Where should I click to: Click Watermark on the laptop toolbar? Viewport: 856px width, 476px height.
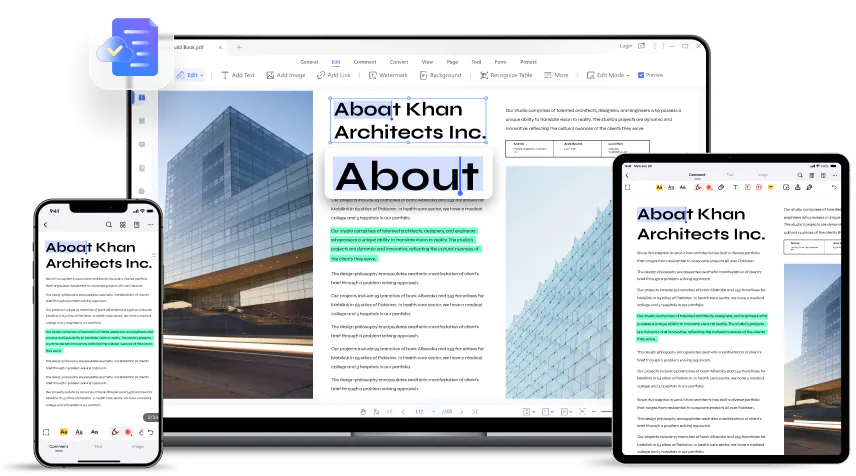[x=388, y=75]
